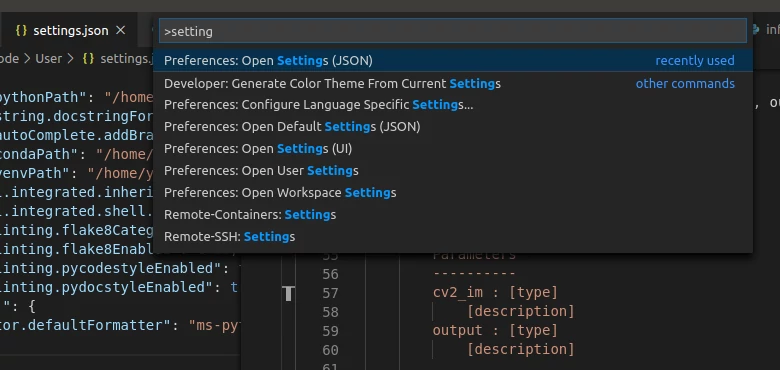Click the 'other commands' label
Image resolution: width=780 pixels, height=370 pixels.
click(685, 84)
